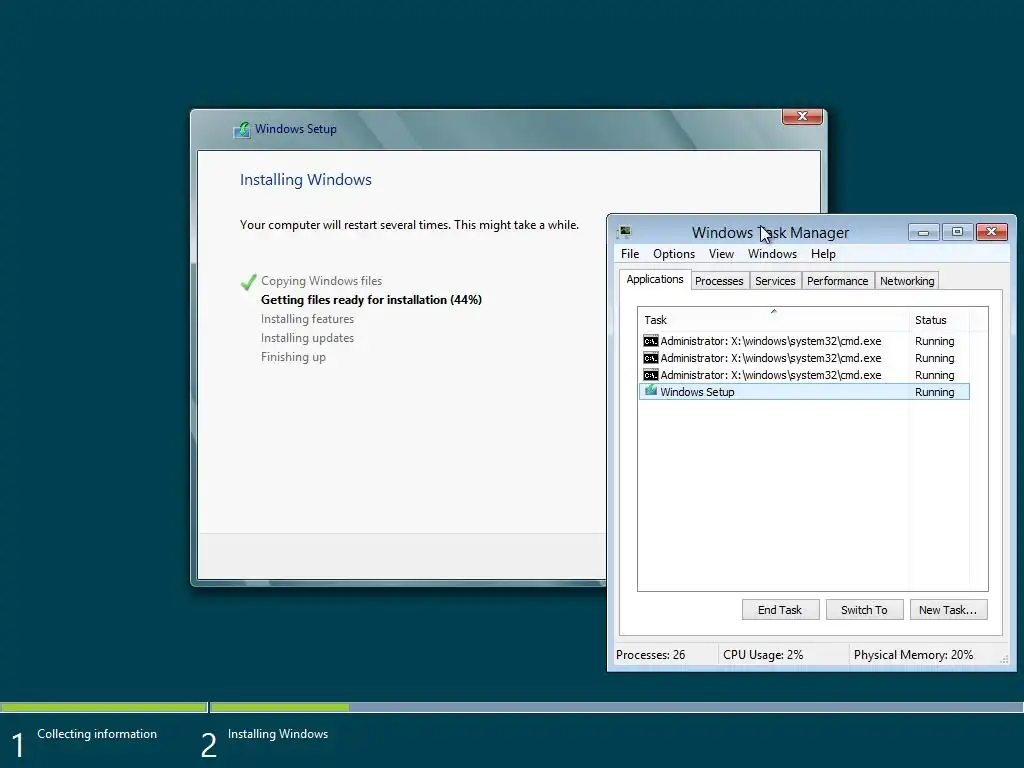Click 'CPU Usage: 2%' in the status bar
The width and height of the screenshot is (1024, 768).
(763, 655)
